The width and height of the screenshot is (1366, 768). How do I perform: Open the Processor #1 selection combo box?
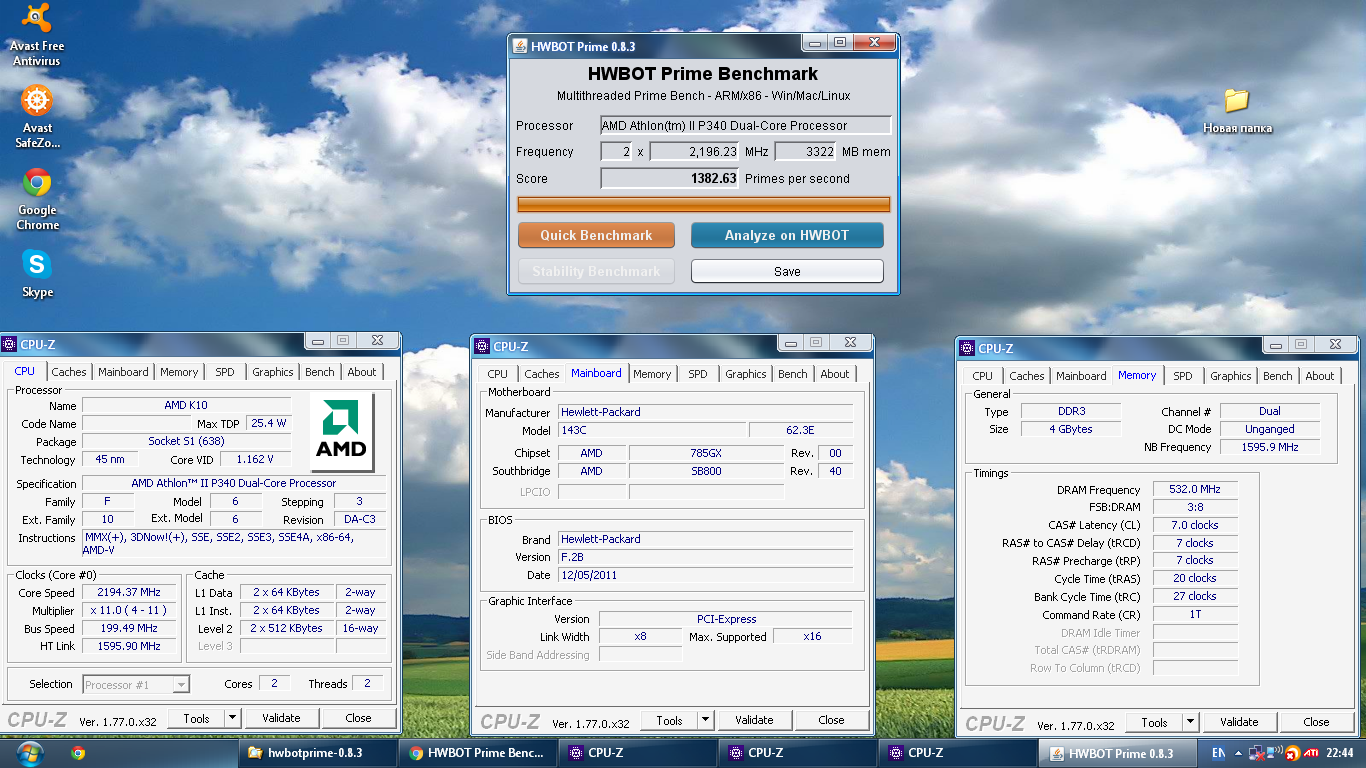pos(136,685)
